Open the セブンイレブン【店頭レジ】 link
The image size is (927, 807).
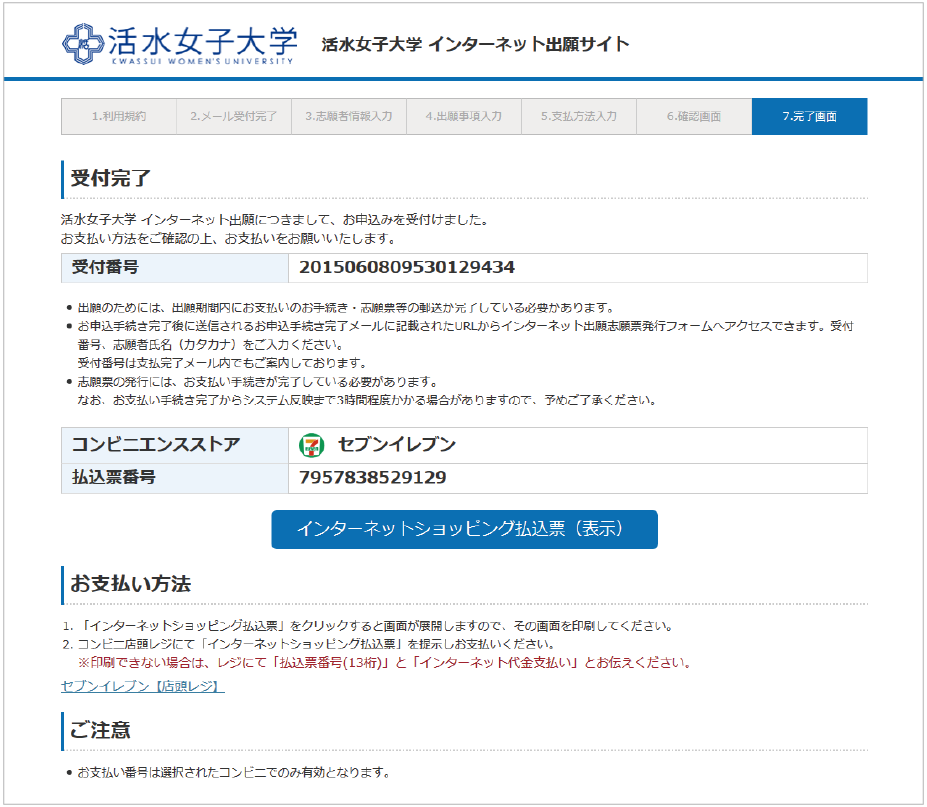pyautogui.click(x=142, y=686)
